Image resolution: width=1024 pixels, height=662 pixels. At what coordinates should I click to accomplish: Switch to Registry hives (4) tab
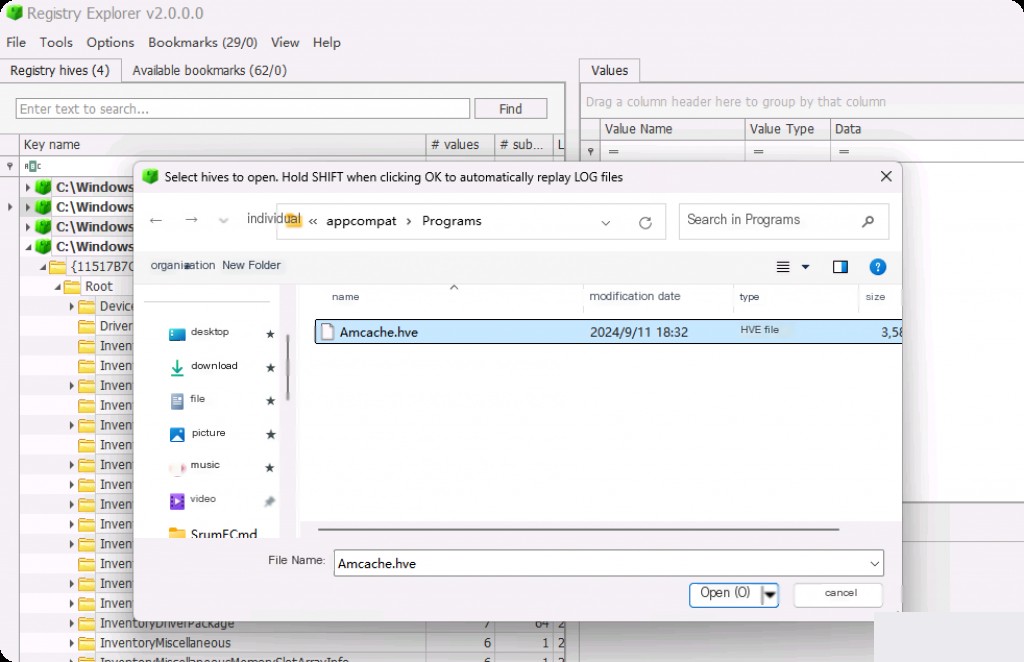click(x=60, y=71)
